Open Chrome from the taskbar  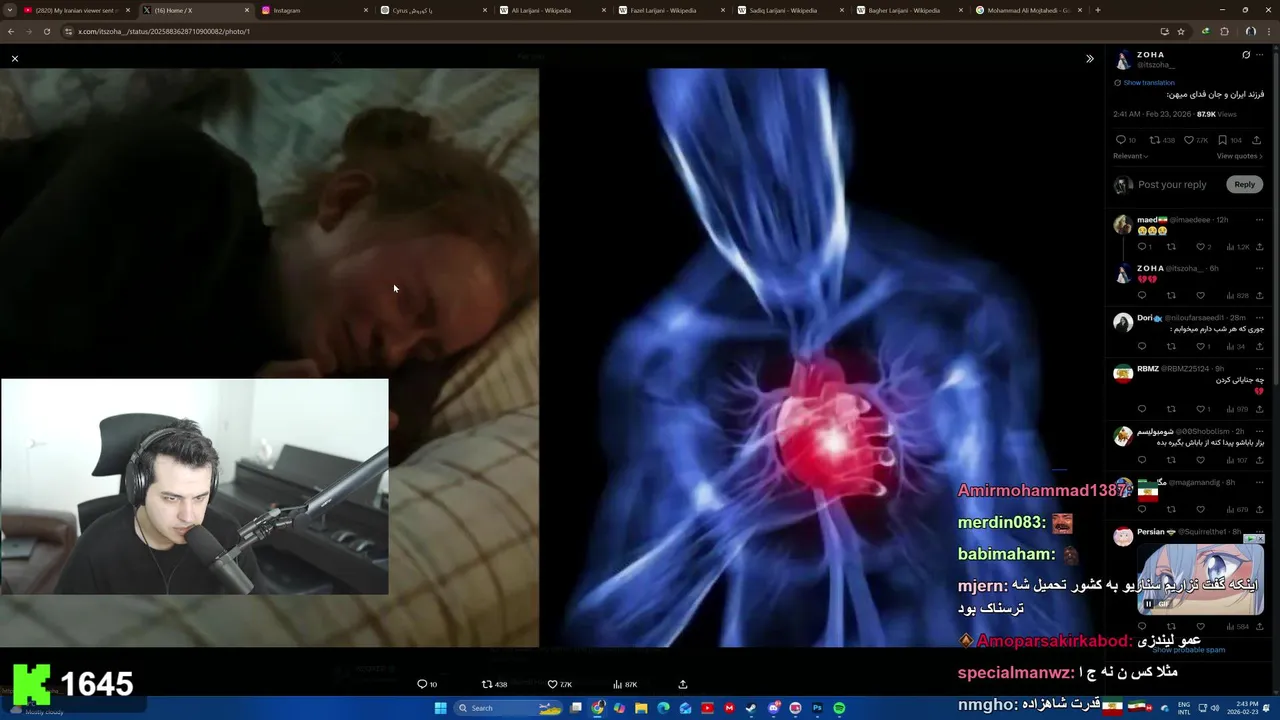point(597,708)
